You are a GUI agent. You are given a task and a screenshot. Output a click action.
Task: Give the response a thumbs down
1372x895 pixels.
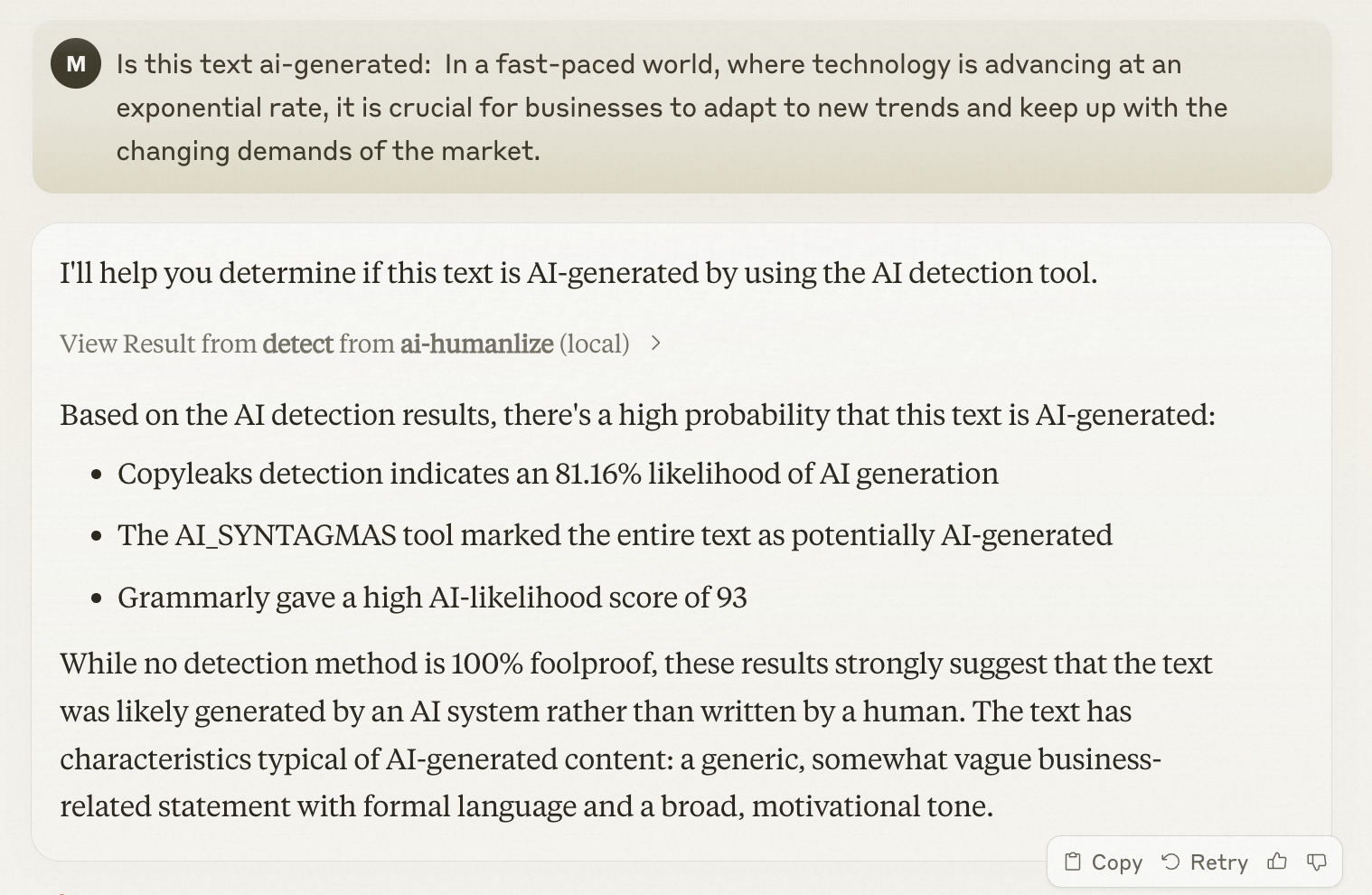click(1317, 862)
